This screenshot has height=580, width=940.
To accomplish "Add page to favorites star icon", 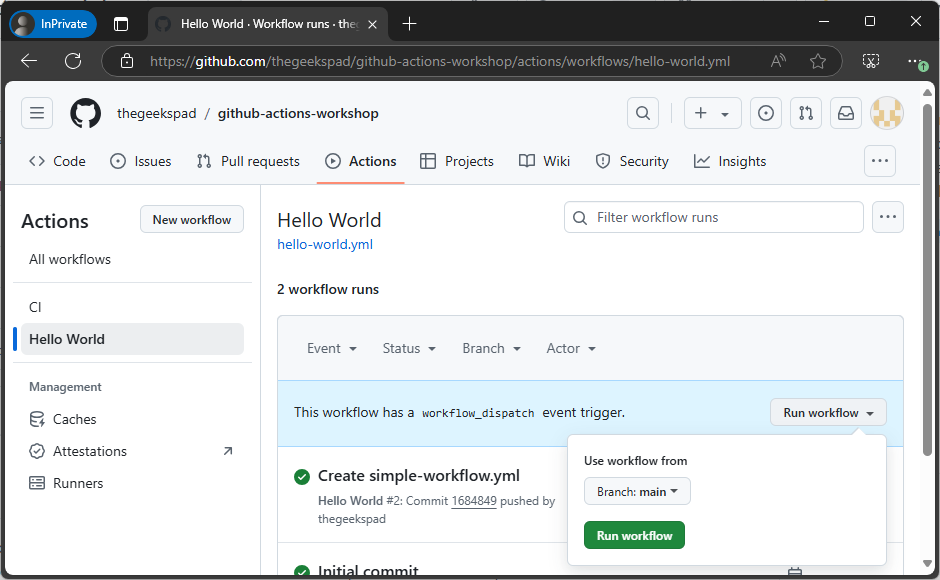I will 818,61.
